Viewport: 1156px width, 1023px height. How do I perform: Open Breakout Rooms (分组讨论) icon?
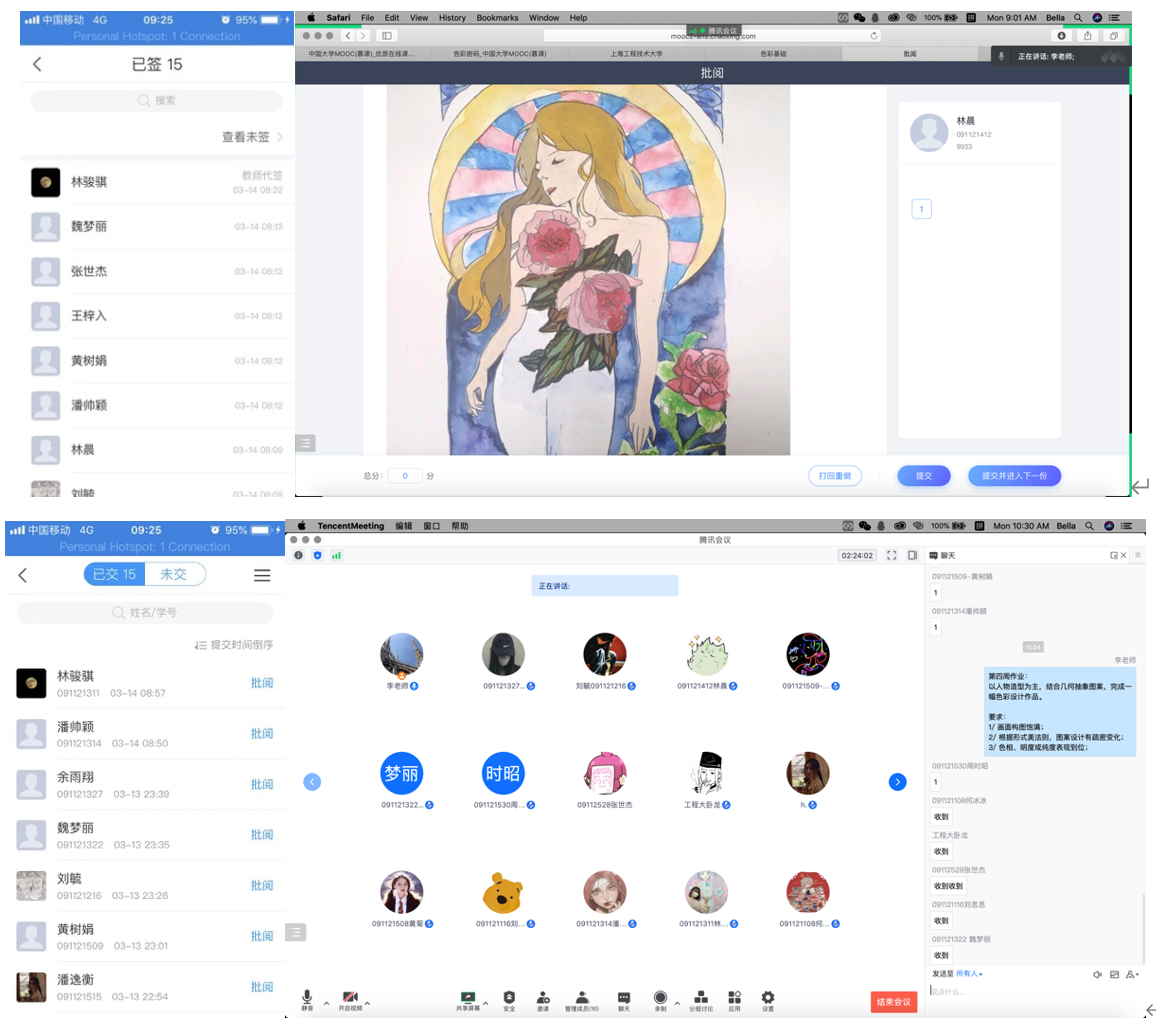click(701, 997)
